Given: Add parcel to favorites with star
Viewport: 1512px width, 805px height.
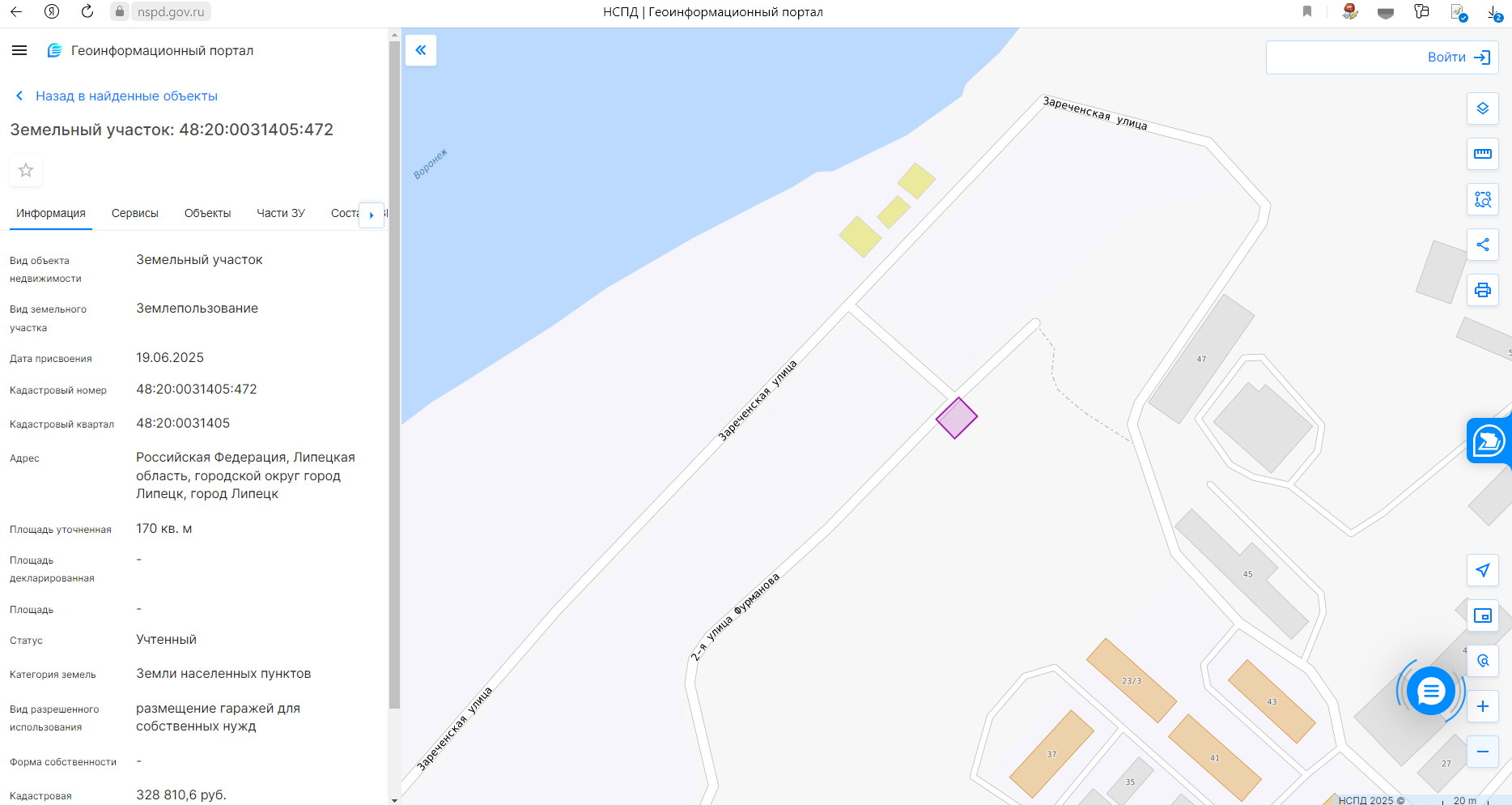Looking at the screenshot, I should click(26, 170).
